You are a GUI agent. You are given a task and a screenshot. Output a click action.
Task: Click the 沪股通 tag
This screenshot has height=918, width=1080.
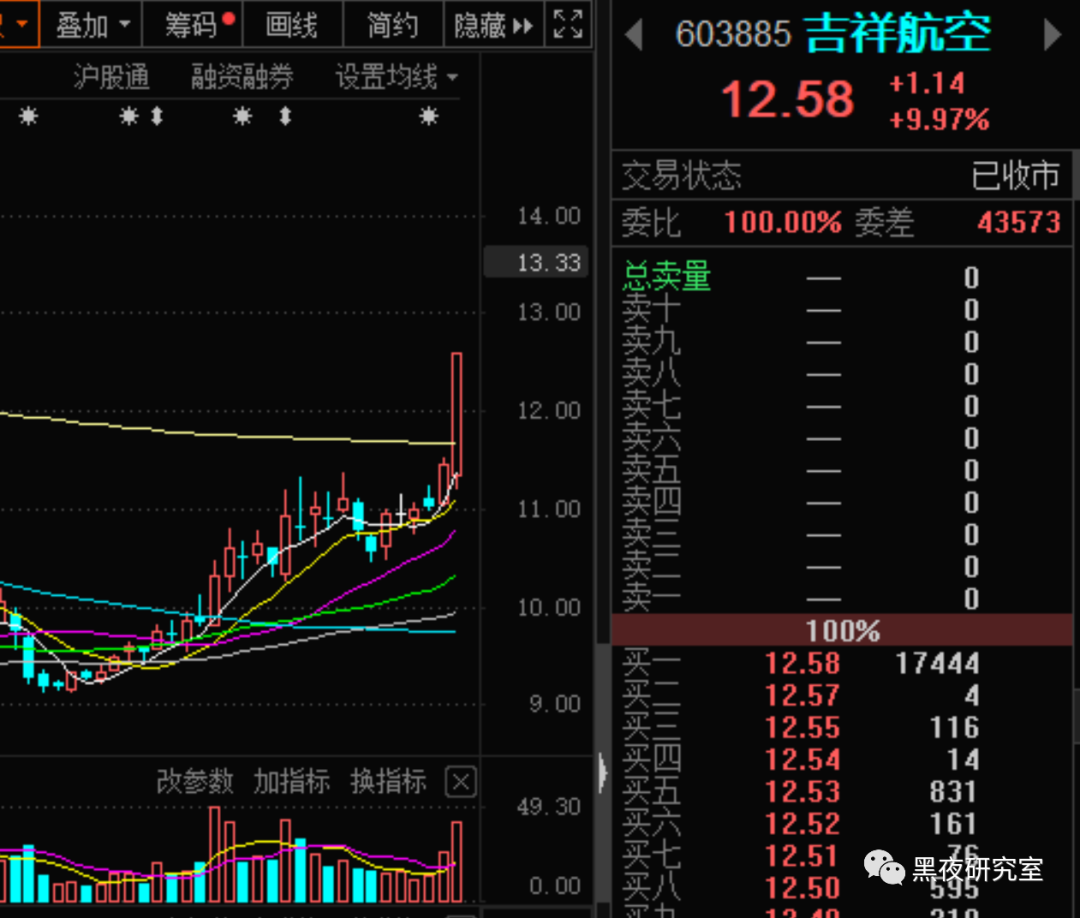point(111,77)
